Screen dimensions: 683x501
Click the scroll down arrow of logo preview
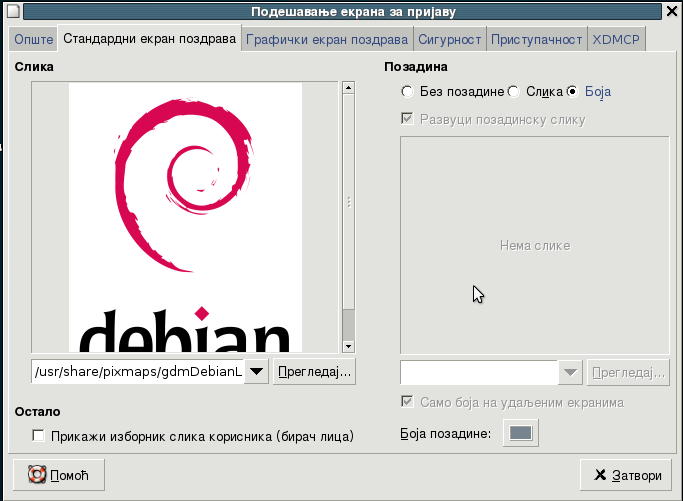tap(348, 346)
